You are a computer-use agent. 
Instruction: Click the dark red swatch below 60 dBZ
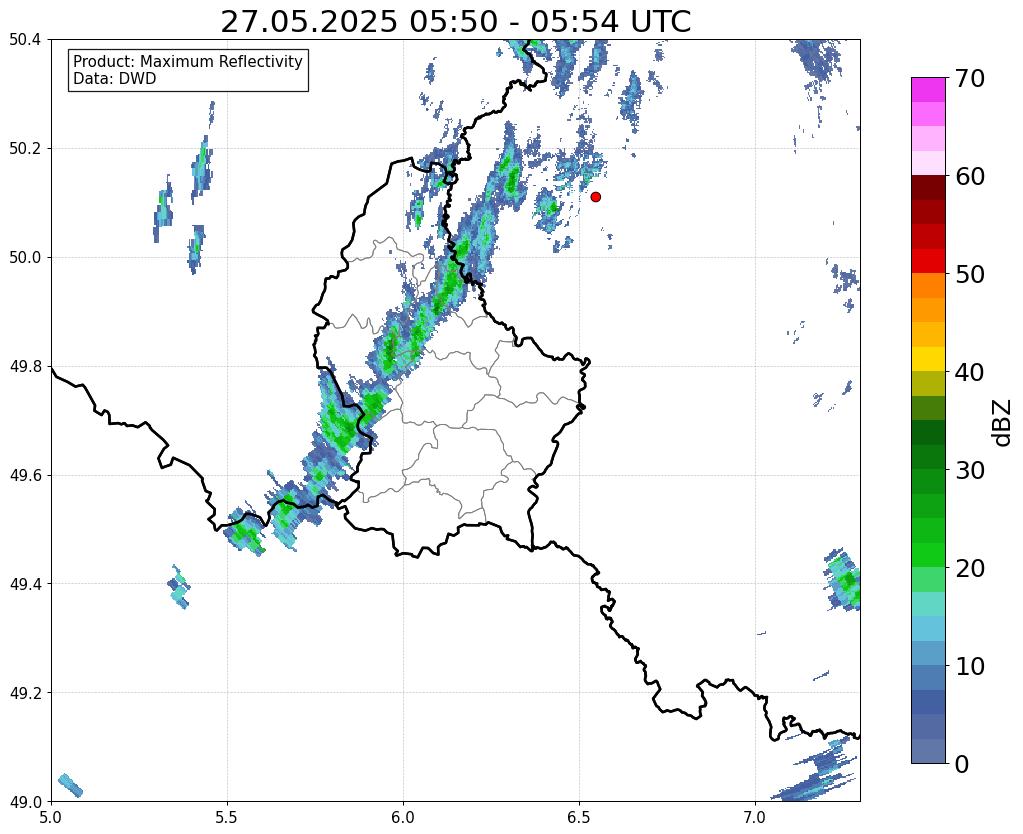pos(928,187)
